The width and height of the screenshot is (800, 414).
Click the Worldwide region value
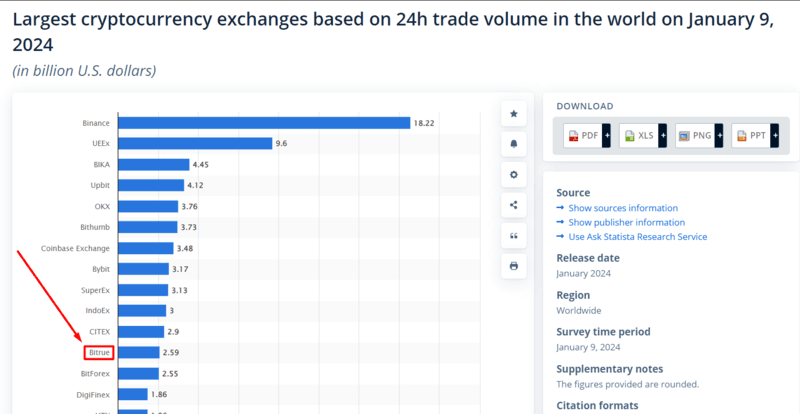(x=579, y=310)
